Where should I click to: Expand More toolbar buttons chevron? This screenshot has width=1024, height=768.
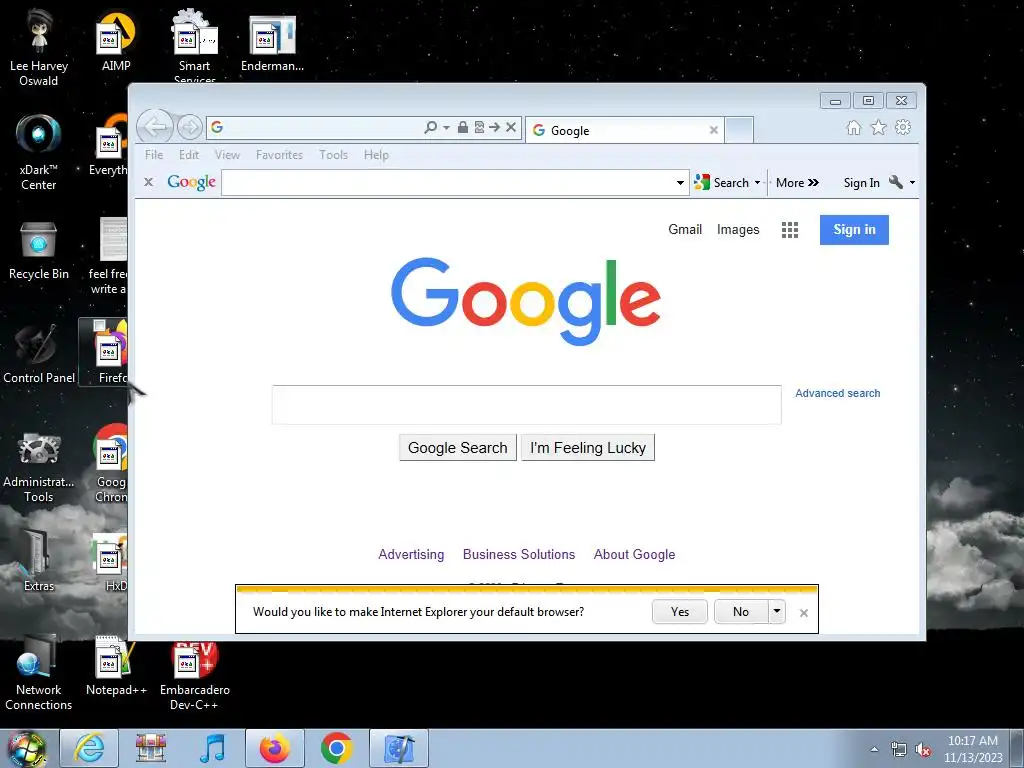pyautogui.click(x=813, y=183)
